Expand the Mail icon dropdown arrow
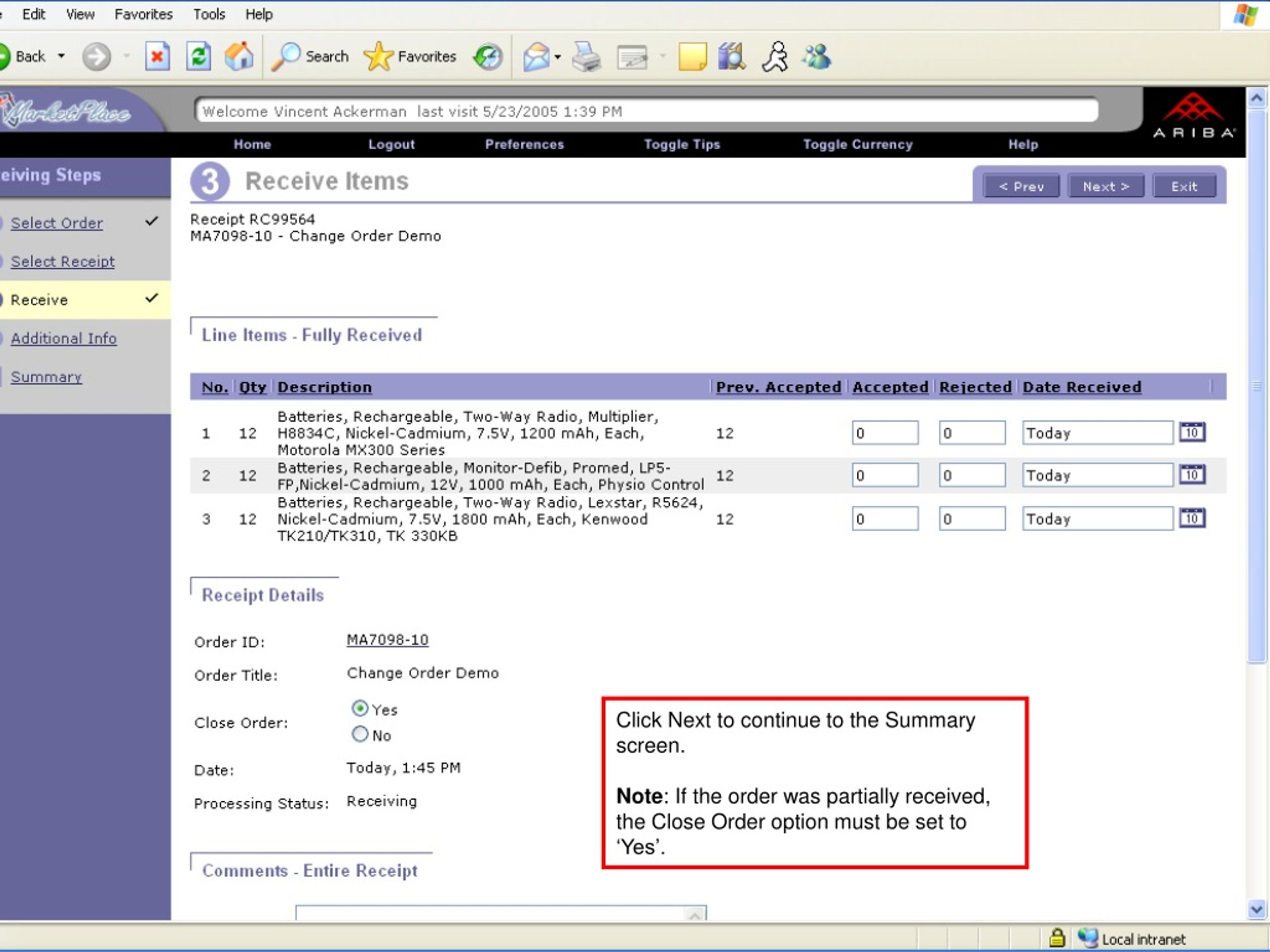Screen dimensions: 1270x952 click(x=558, y=57)
